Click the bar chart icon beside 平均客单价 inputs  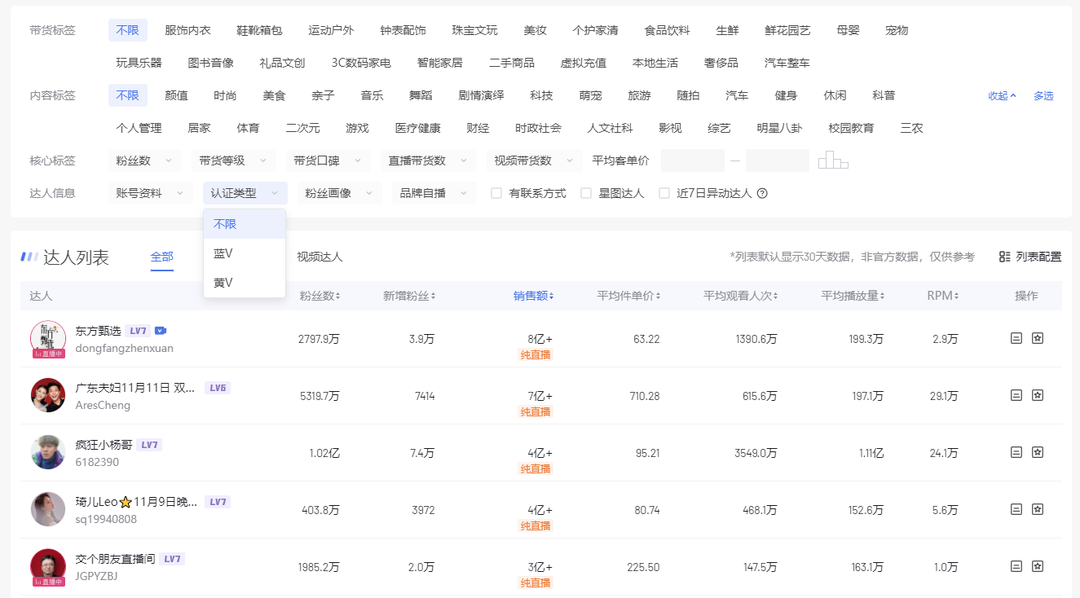(x=836, y=158)
